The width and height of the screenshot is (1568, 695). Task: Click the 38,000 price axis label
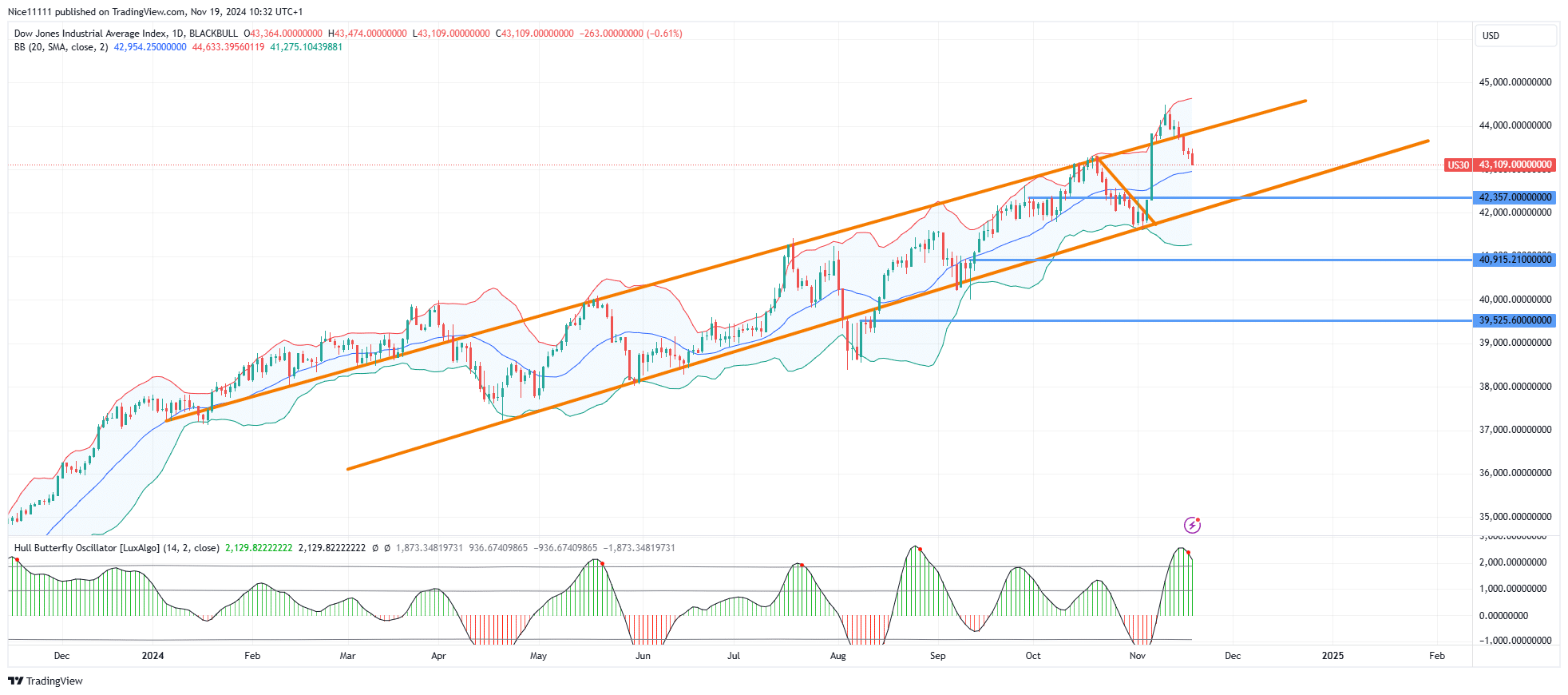[1515, 386]
